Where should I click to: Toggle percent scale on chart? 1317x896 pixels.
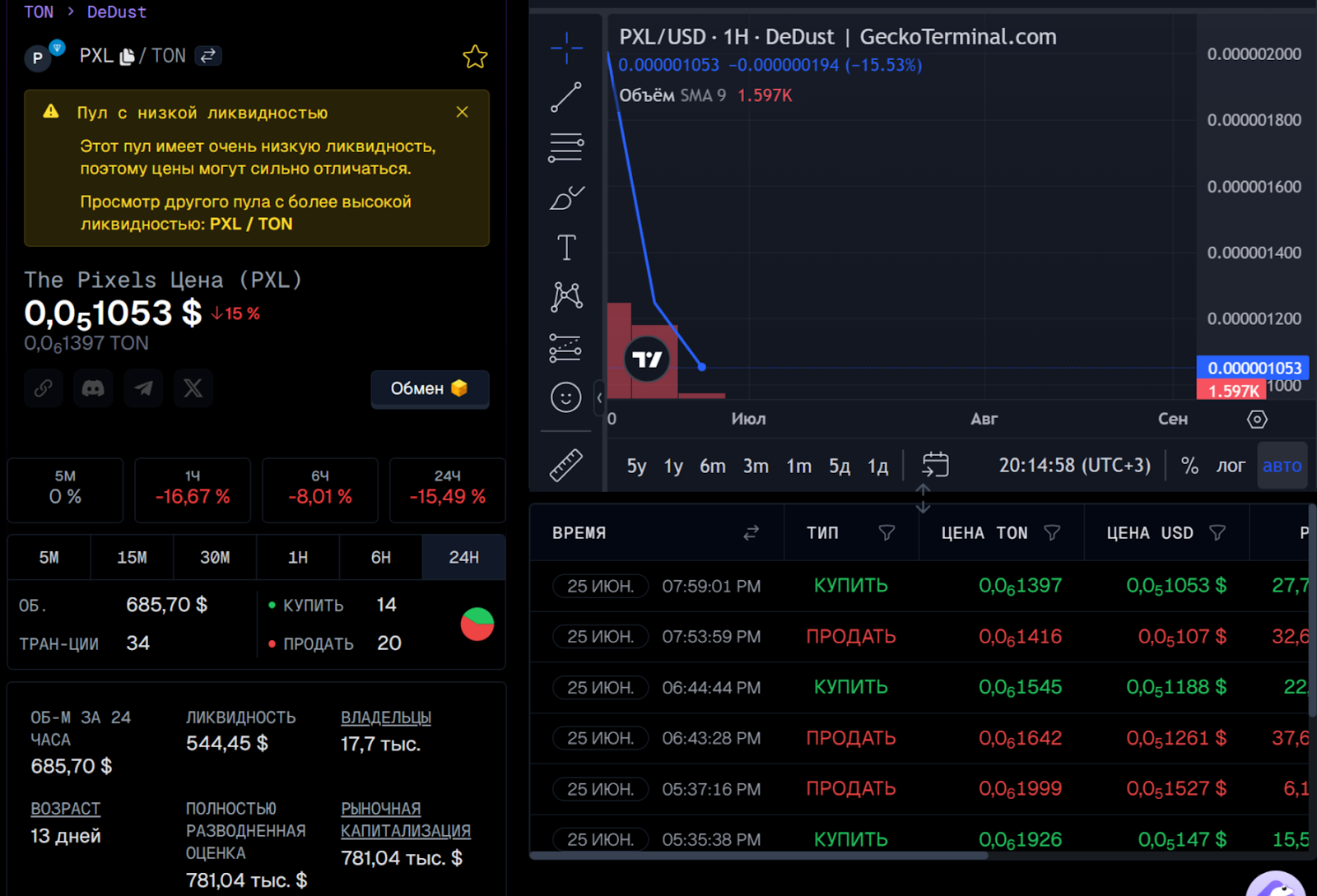tap(1189, 466)
